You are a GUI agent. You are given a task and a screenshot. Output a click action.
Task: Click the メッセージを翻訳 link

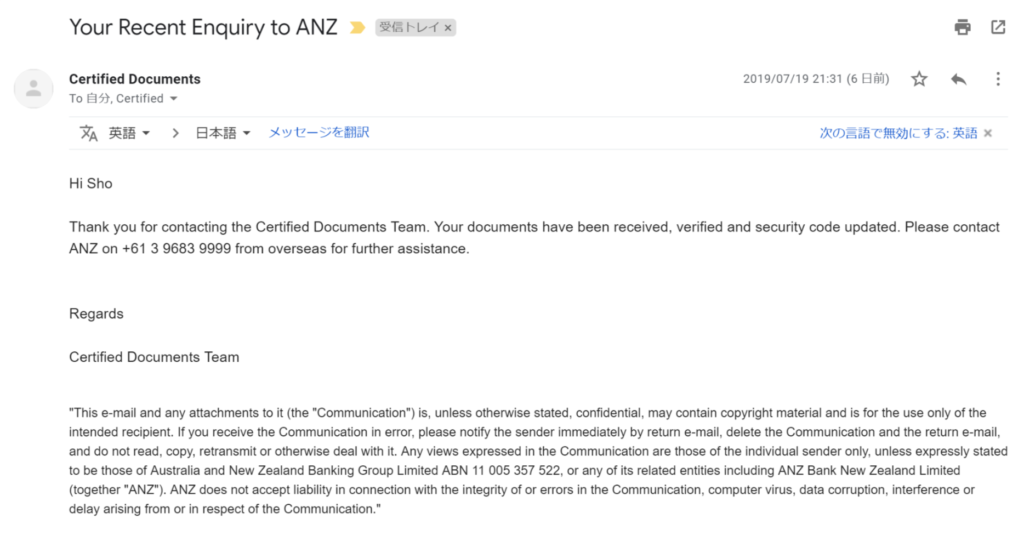(319, 132)
